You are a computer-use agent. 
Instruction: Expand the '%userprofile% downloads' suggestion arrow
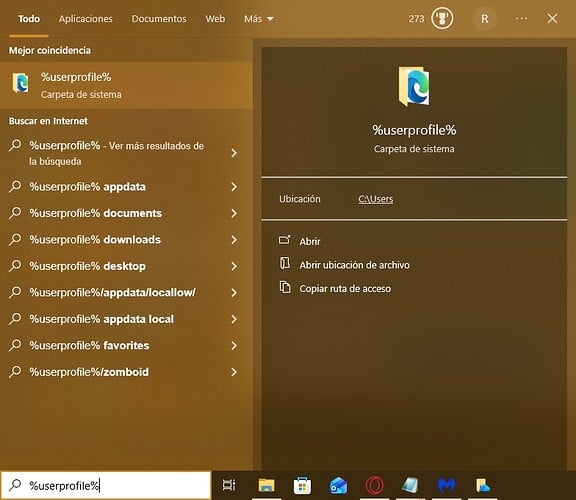click(234, 240)
